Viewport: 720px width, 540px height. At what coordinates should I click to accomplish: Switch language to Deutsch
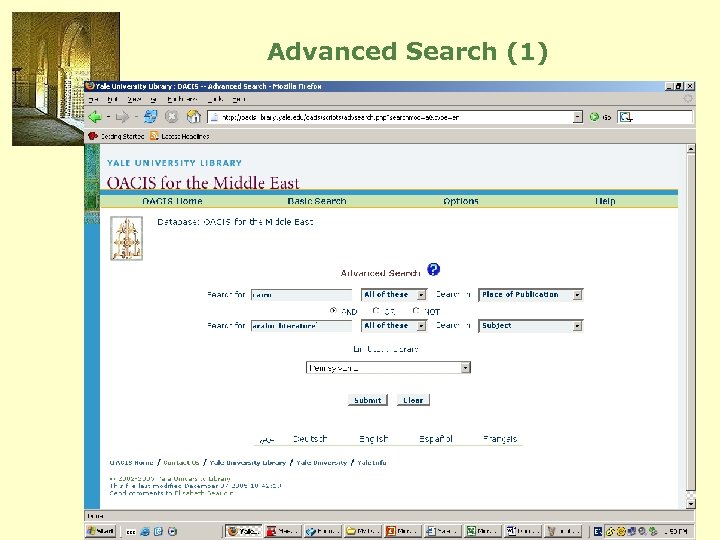[310, 439]
